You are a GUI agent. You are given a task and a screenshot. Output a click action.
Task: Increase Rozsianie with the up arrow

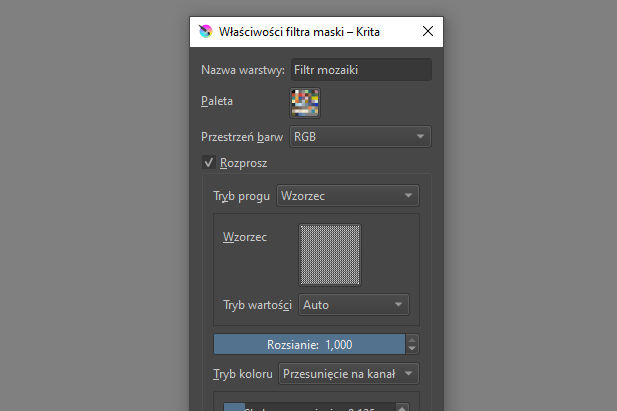click(411, 339)
